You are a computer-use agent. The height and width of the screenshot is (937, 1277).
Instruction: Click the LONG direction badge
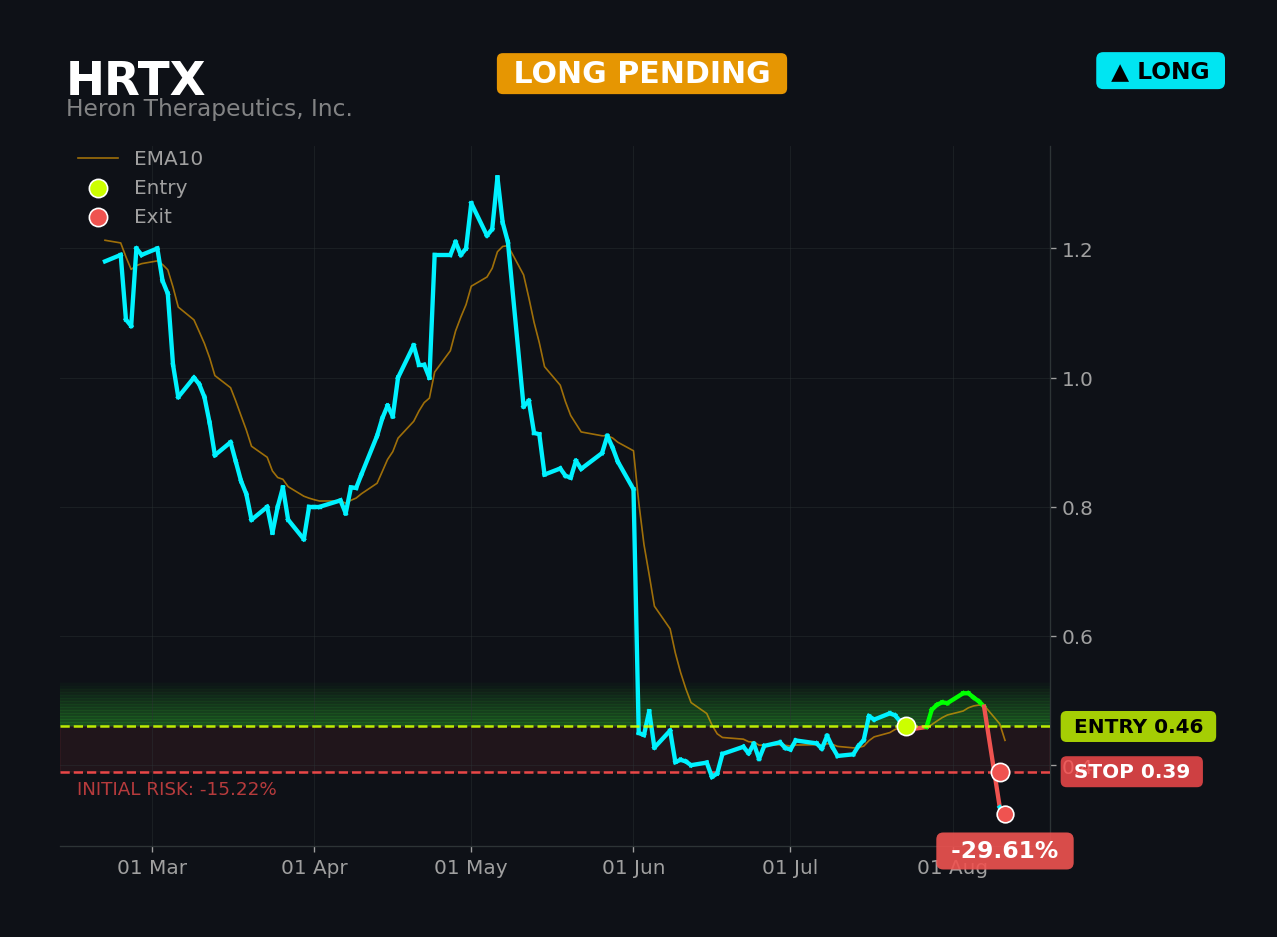[x=1160, y=71]
